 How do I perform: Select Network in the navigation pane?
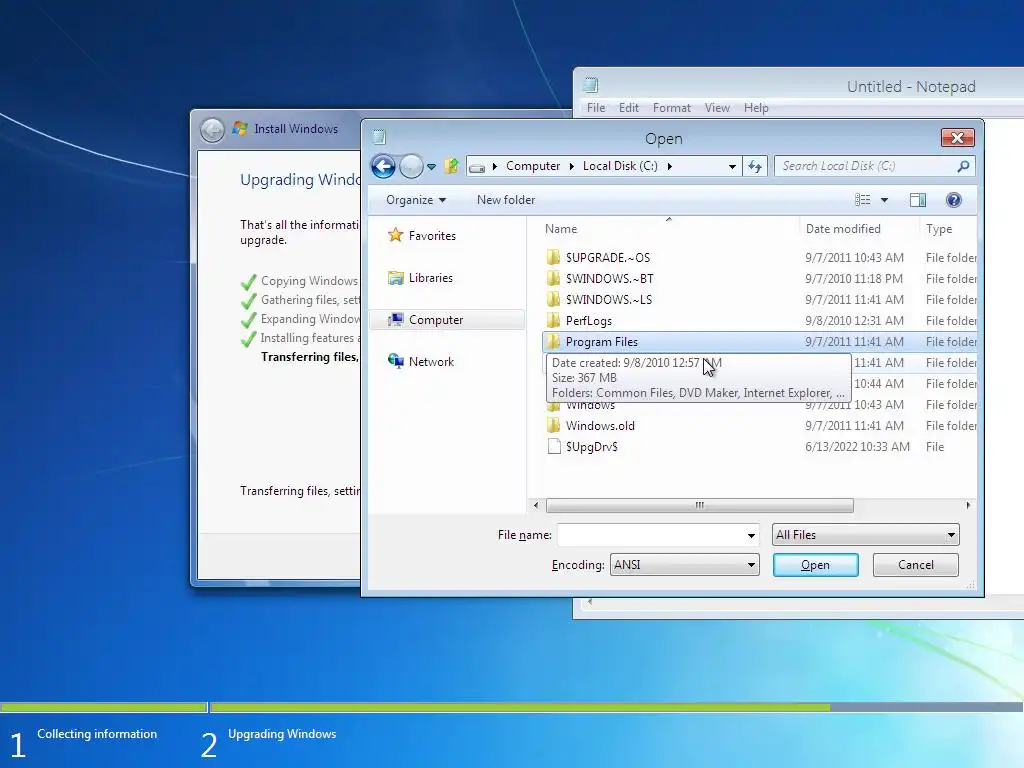[x=431, y=362]
